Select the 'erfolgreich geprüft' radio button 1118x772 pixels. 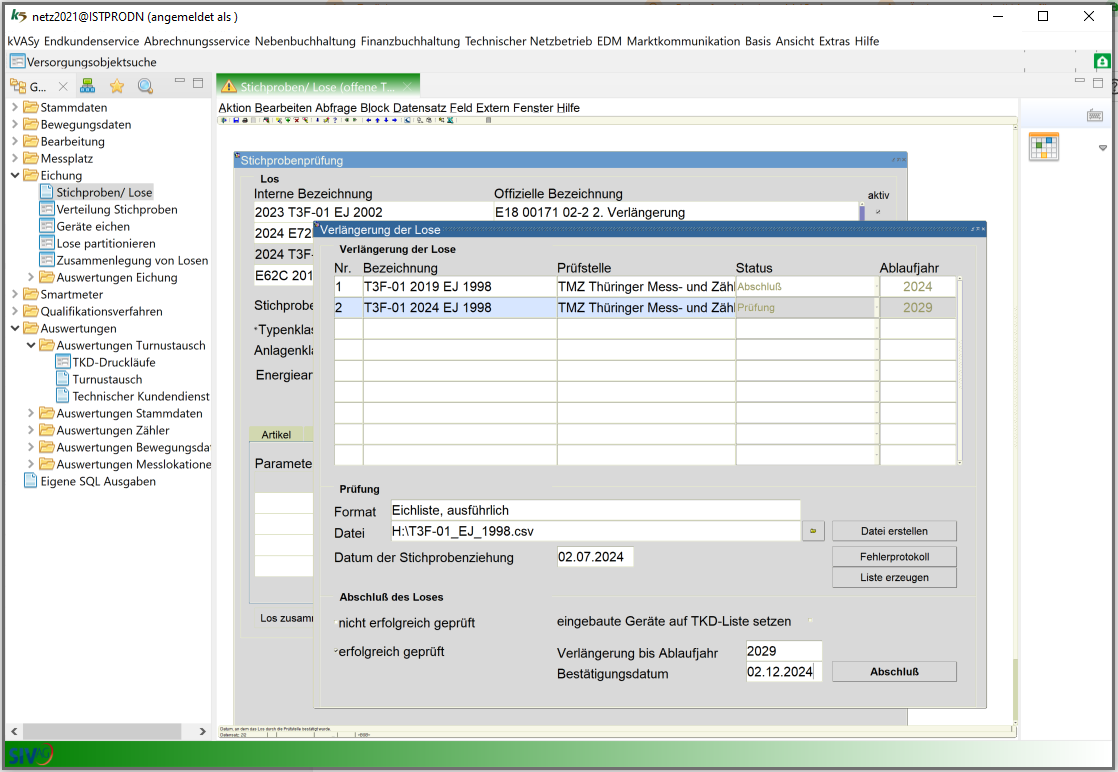pyautogui.click(x=337, y=651)
